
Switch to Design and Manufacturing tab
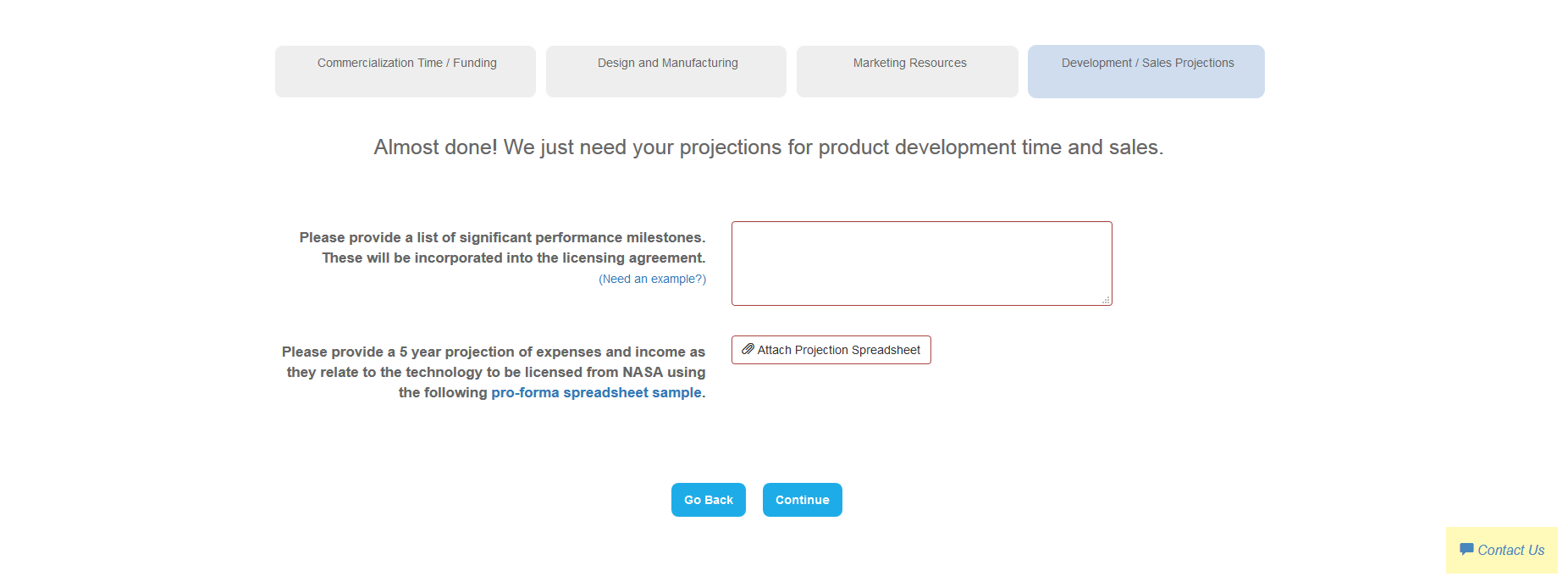pos(667,64)
